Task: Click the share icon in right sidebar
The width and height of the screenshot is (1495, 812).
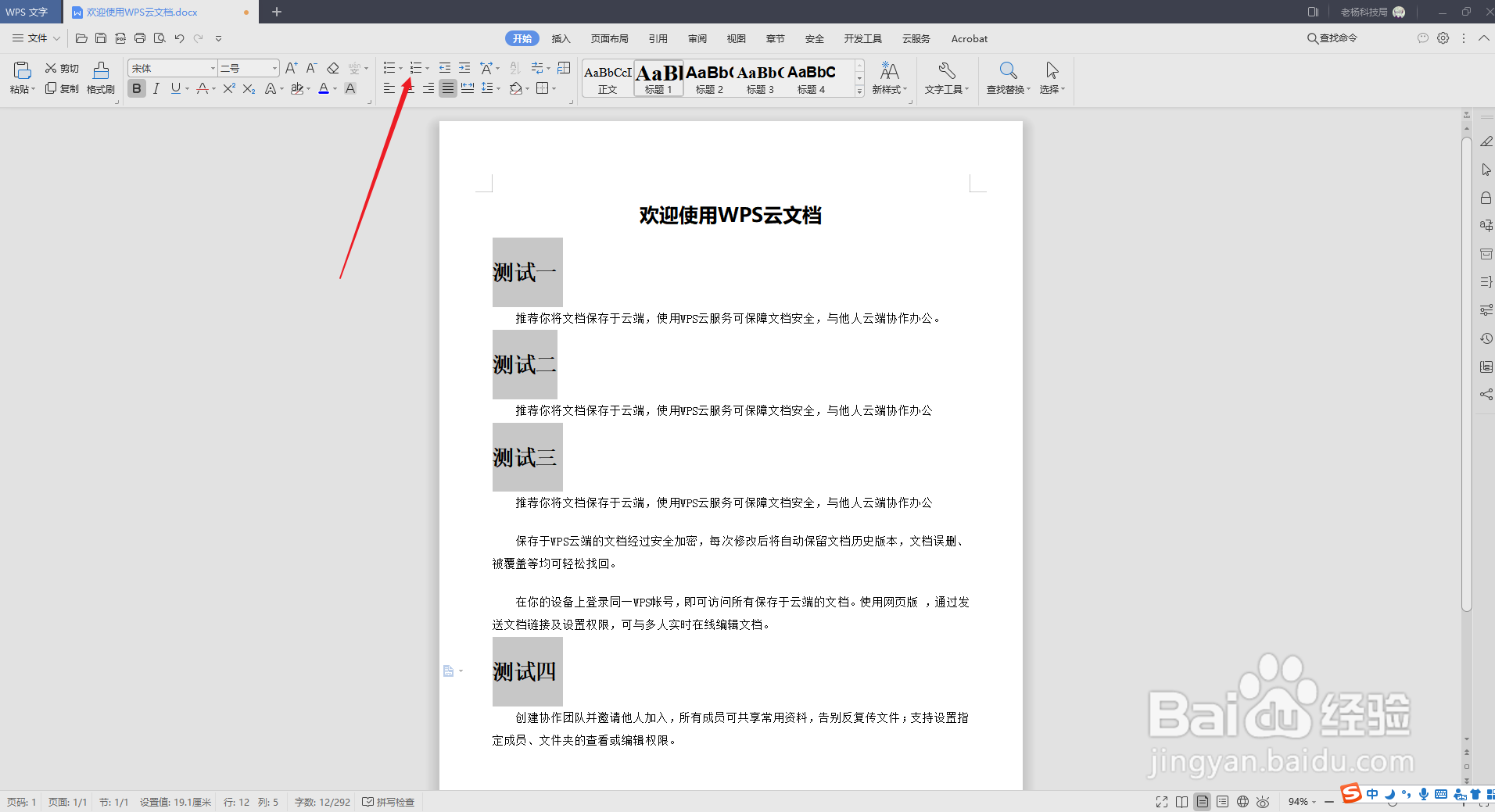Action: (1486, 395)
